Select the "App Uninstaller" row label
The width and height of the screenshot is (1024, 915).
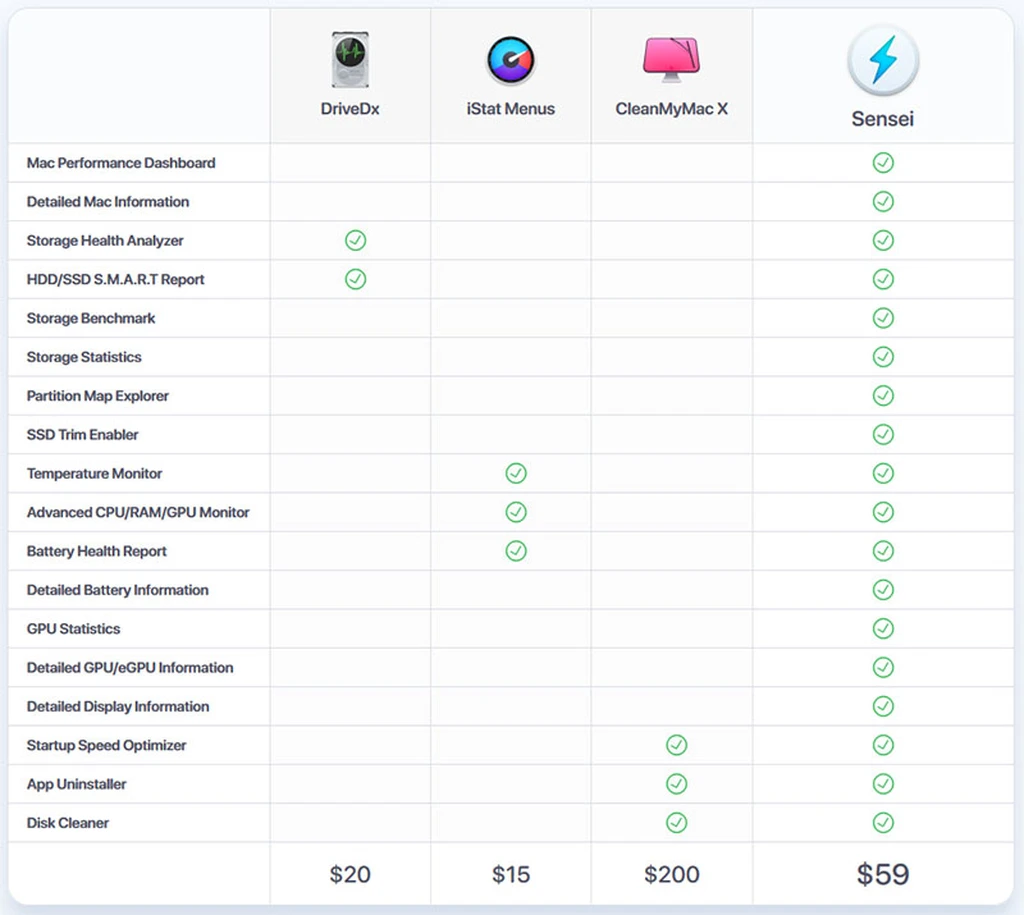pyautogui.click(x=76, y=784)
